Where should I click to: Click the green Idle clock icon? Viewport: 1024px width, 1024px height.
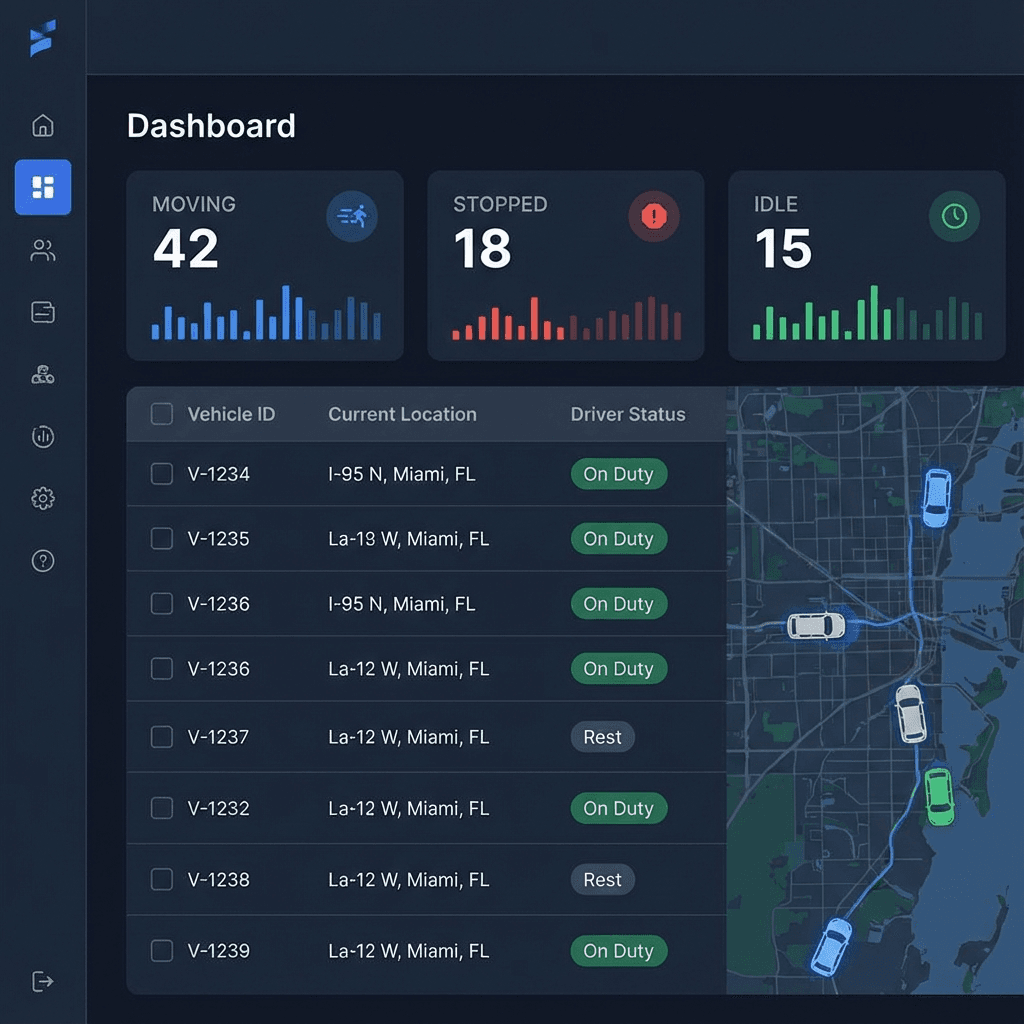(x=954, y=216)
